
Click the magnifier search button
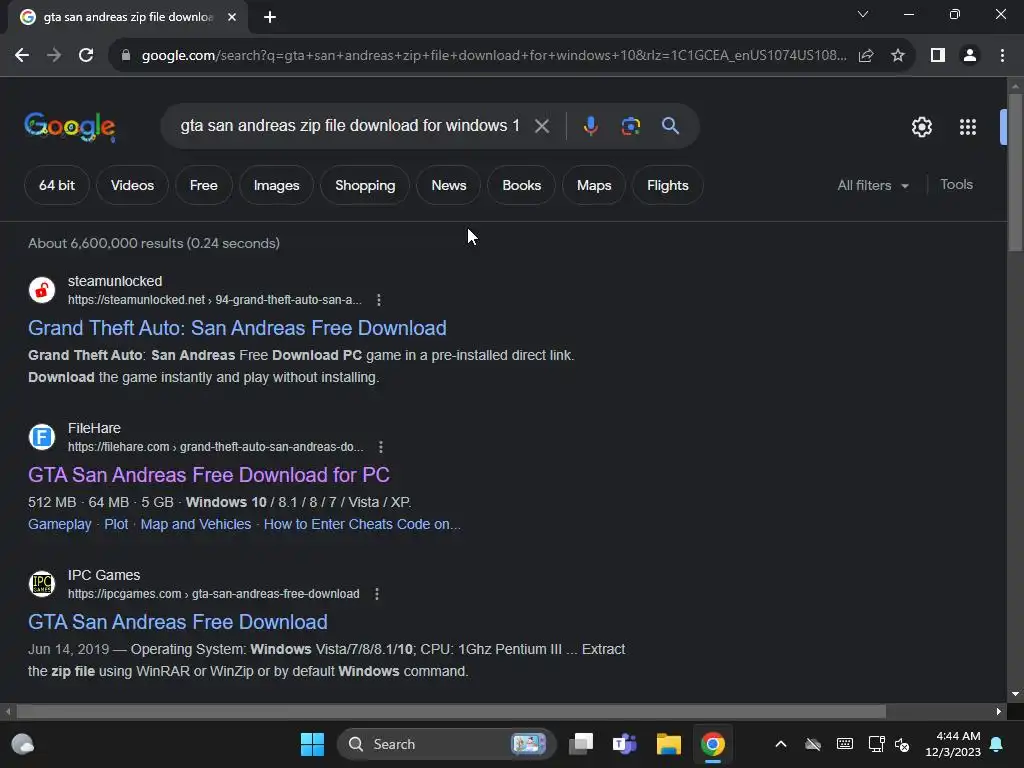[670, 126]
